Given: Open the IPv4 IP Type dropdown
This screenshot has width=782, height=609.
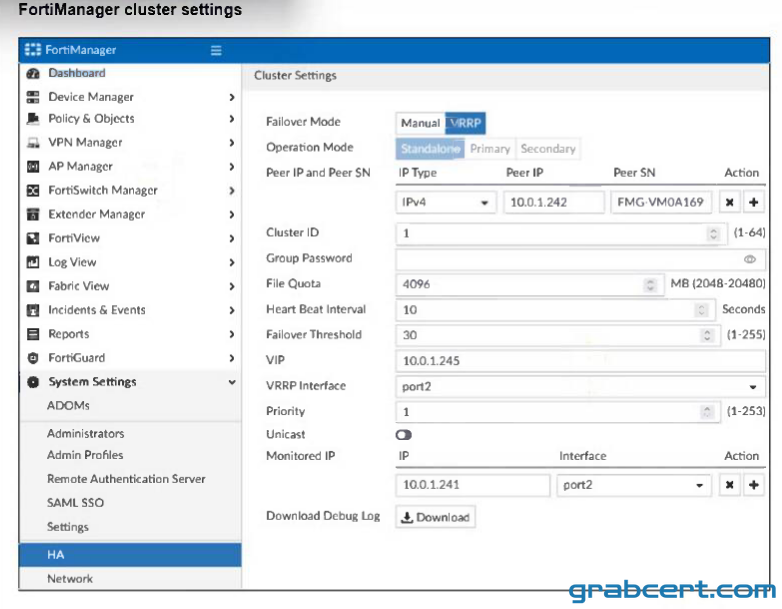Looking at the screenshot, I should pos(446,203).
